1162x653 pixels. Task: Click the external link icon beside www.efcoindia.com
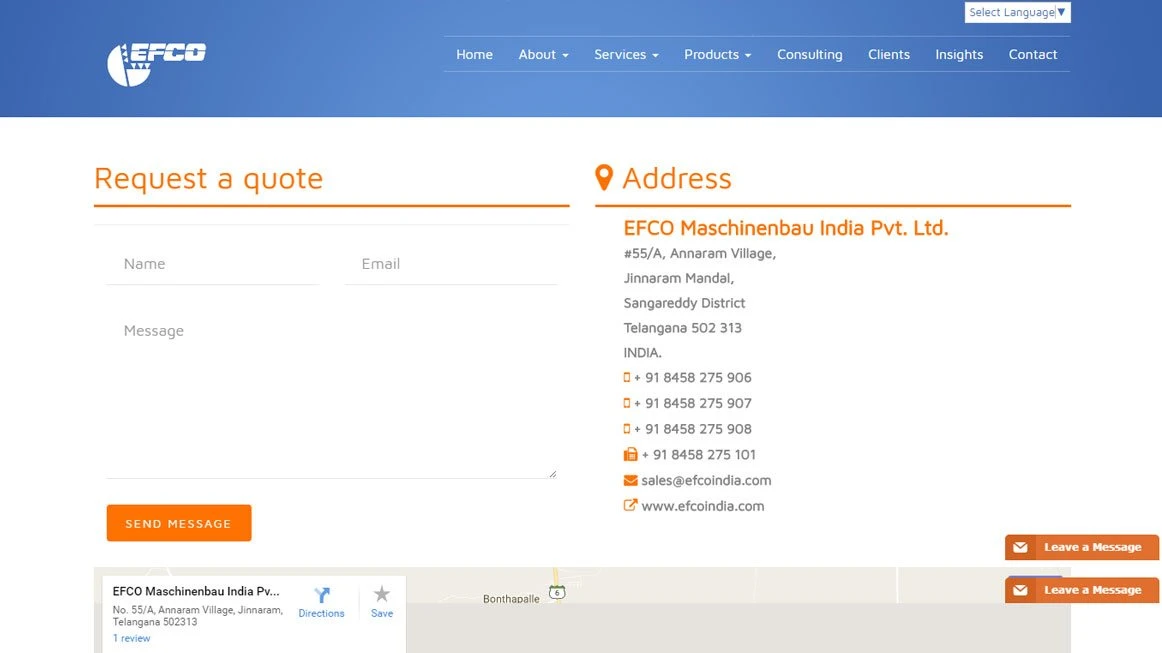pos(629,505)
